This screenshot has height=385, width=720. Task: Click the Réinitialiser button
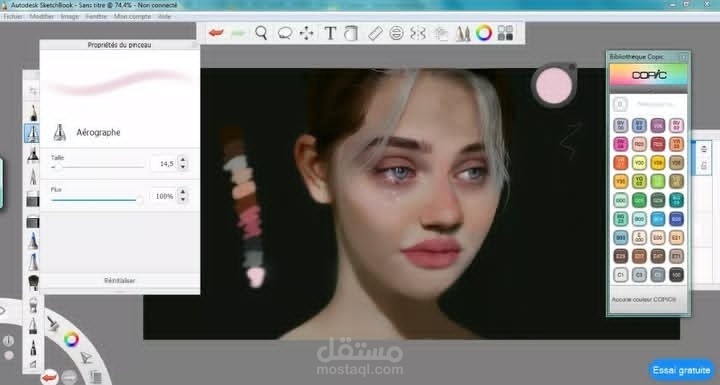coord(119,281)
